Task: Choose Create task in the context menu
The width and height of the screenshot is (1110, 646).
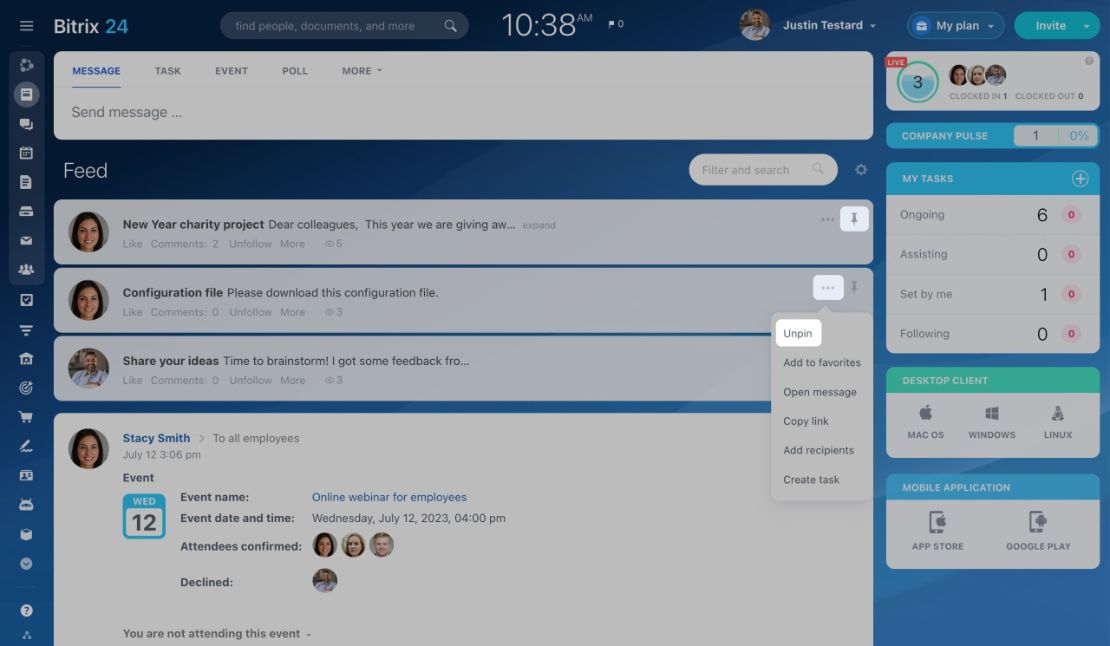Action: pyautogui.click(x=811, y=480)
